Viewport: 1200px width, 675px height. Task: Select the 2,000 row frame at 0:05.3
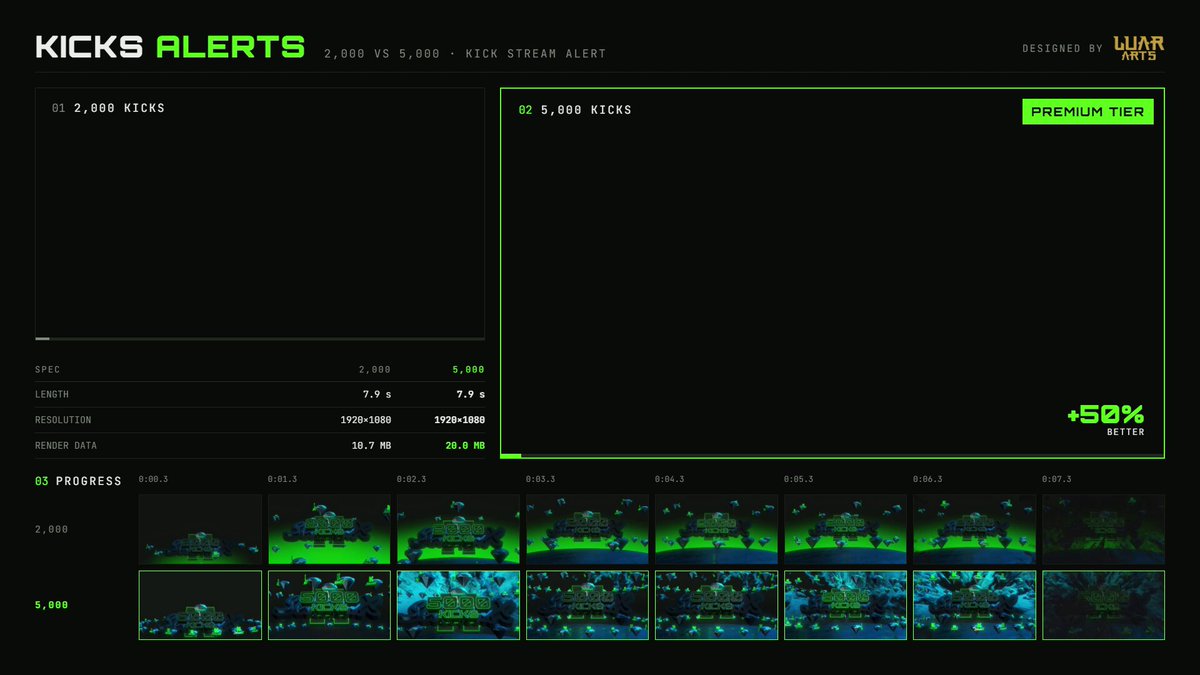tap(845, 529)
